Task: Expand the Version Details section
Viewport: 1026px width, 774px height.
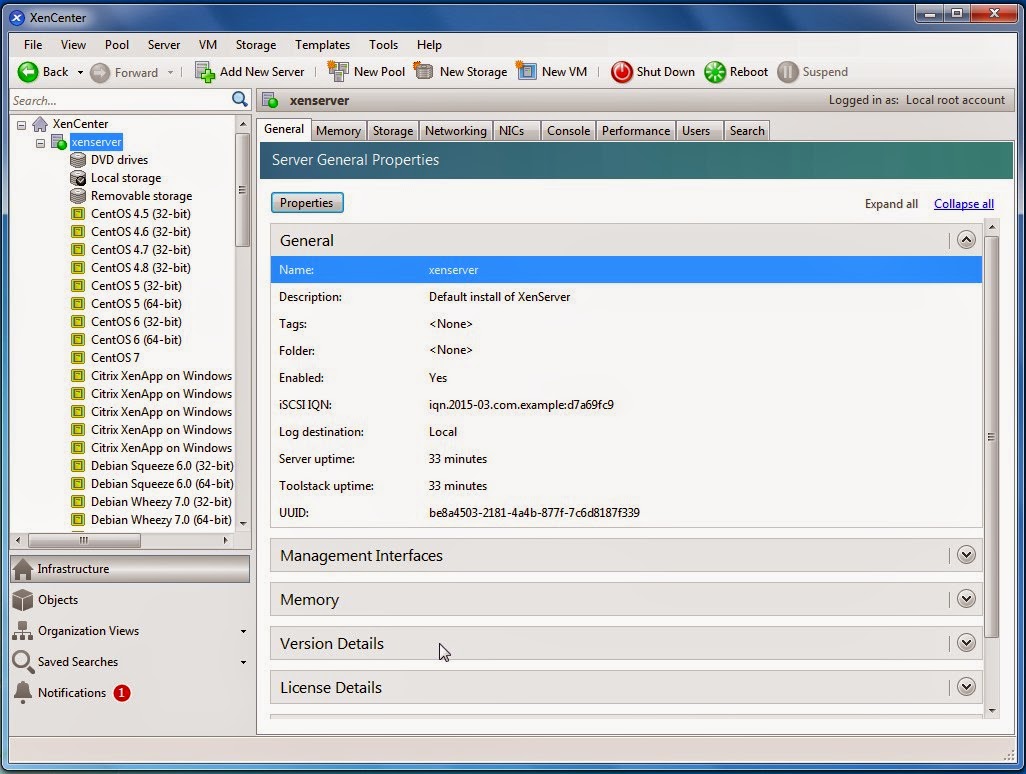Action: click(965, 643)
